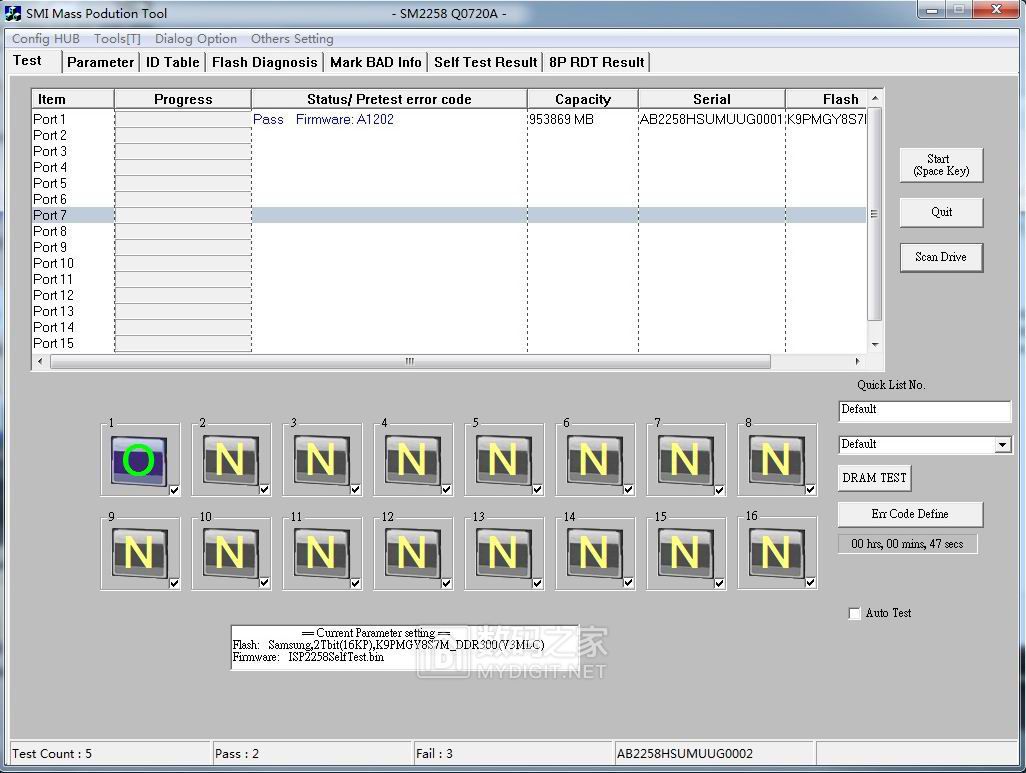Toggle the checkbox for port 16

[x=810, y=583]
